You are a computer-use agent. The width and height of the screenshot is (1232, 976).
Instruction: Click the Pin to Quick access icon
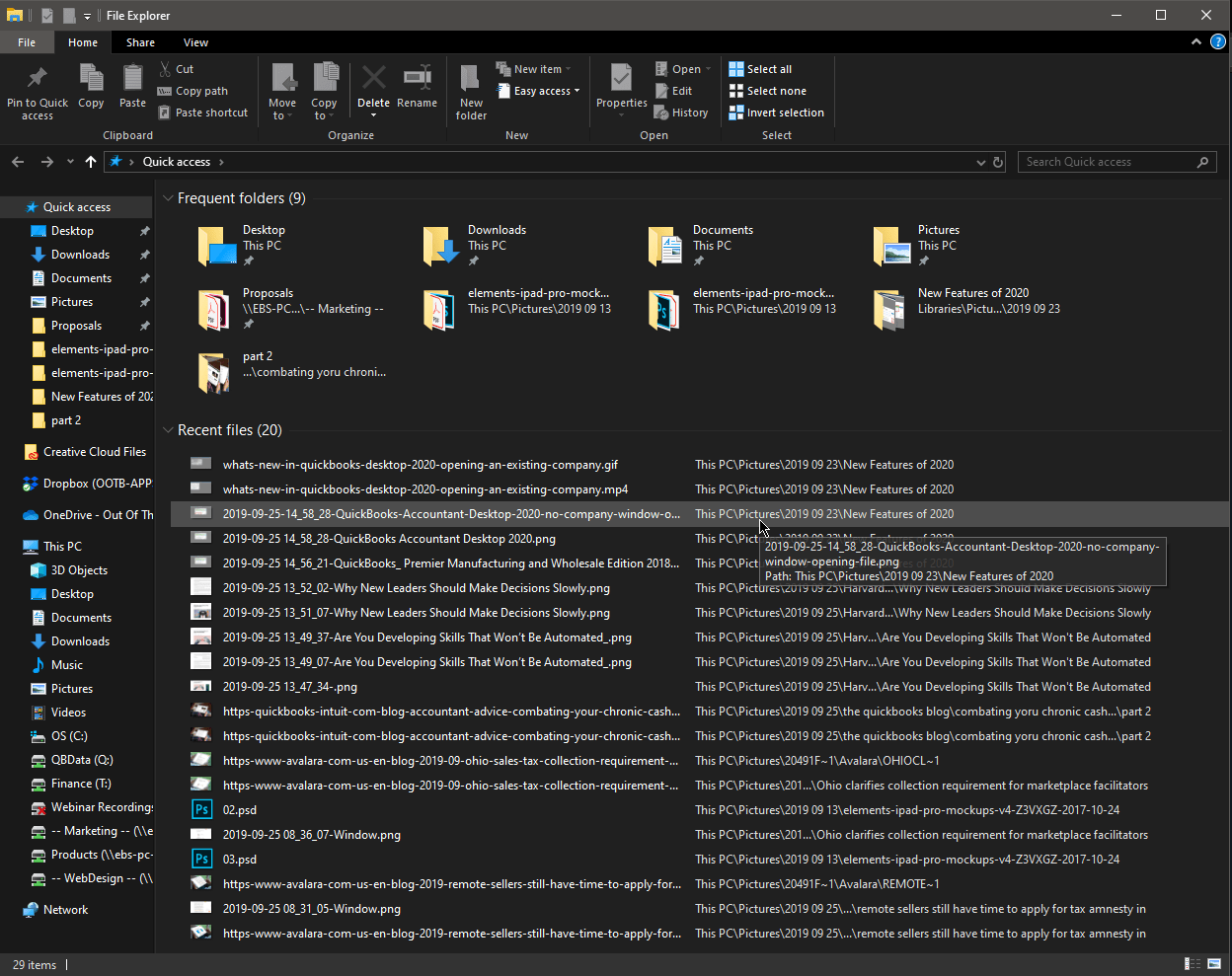(38, 78)
